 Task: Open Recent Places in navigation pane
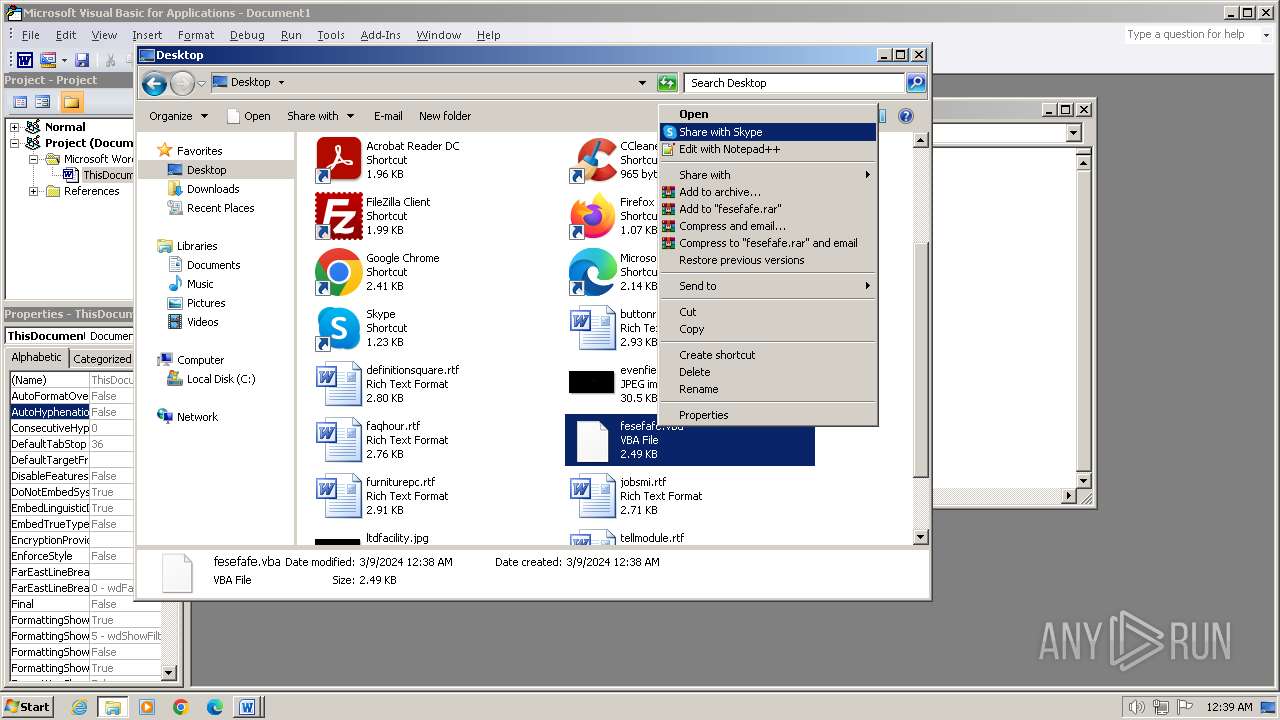pyautogui.click(x=220, y=208)
